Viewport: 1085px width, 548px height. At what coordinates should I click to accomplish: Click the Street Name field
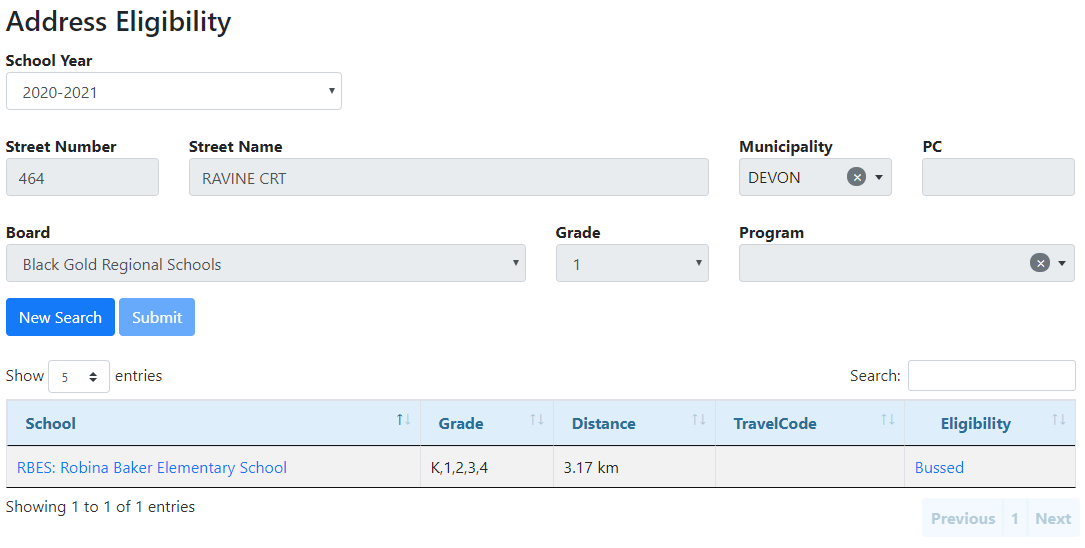click(448, 178)
